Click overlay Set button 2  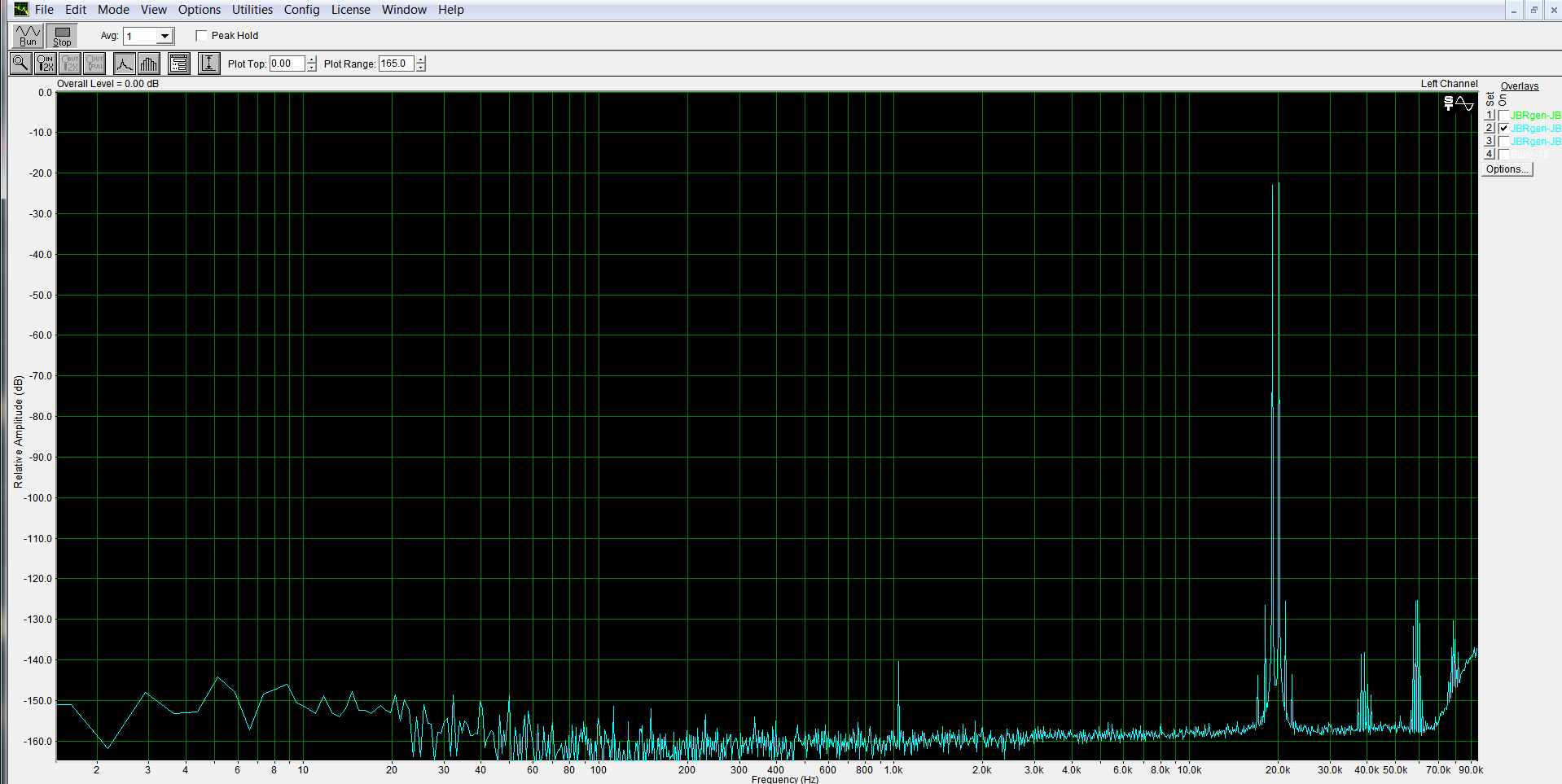(1489, 129)
